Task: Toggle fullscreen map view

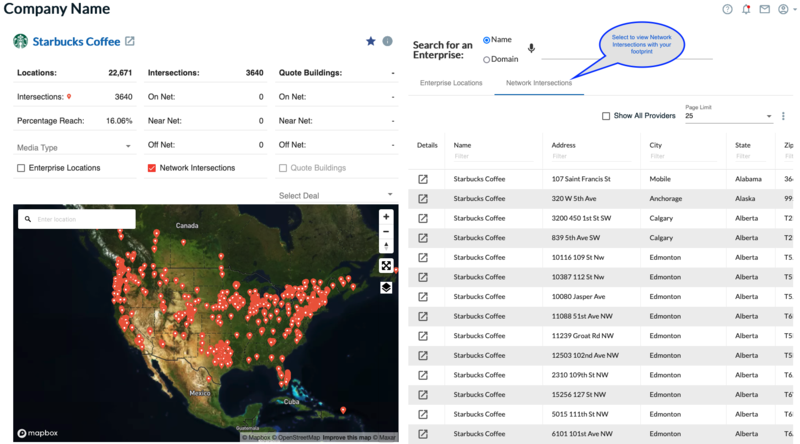Action: point(386,266)
